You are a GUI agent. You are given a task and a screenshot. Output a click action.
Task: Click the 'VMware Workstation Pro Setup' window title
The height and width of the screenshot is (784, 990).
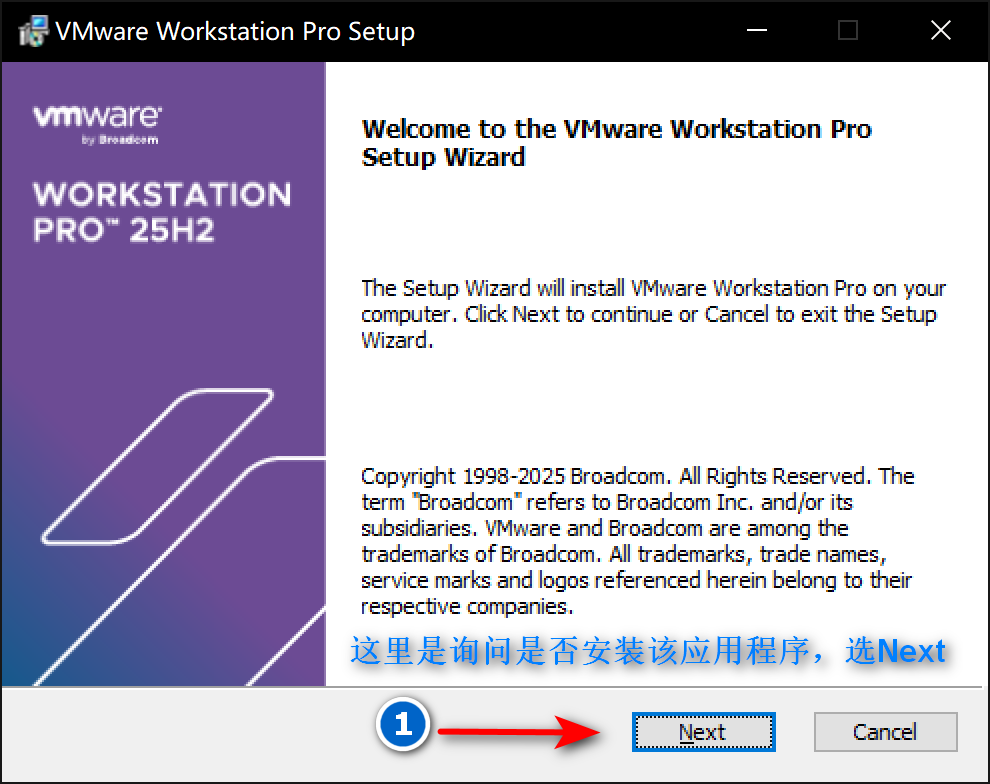pos(235,31)
